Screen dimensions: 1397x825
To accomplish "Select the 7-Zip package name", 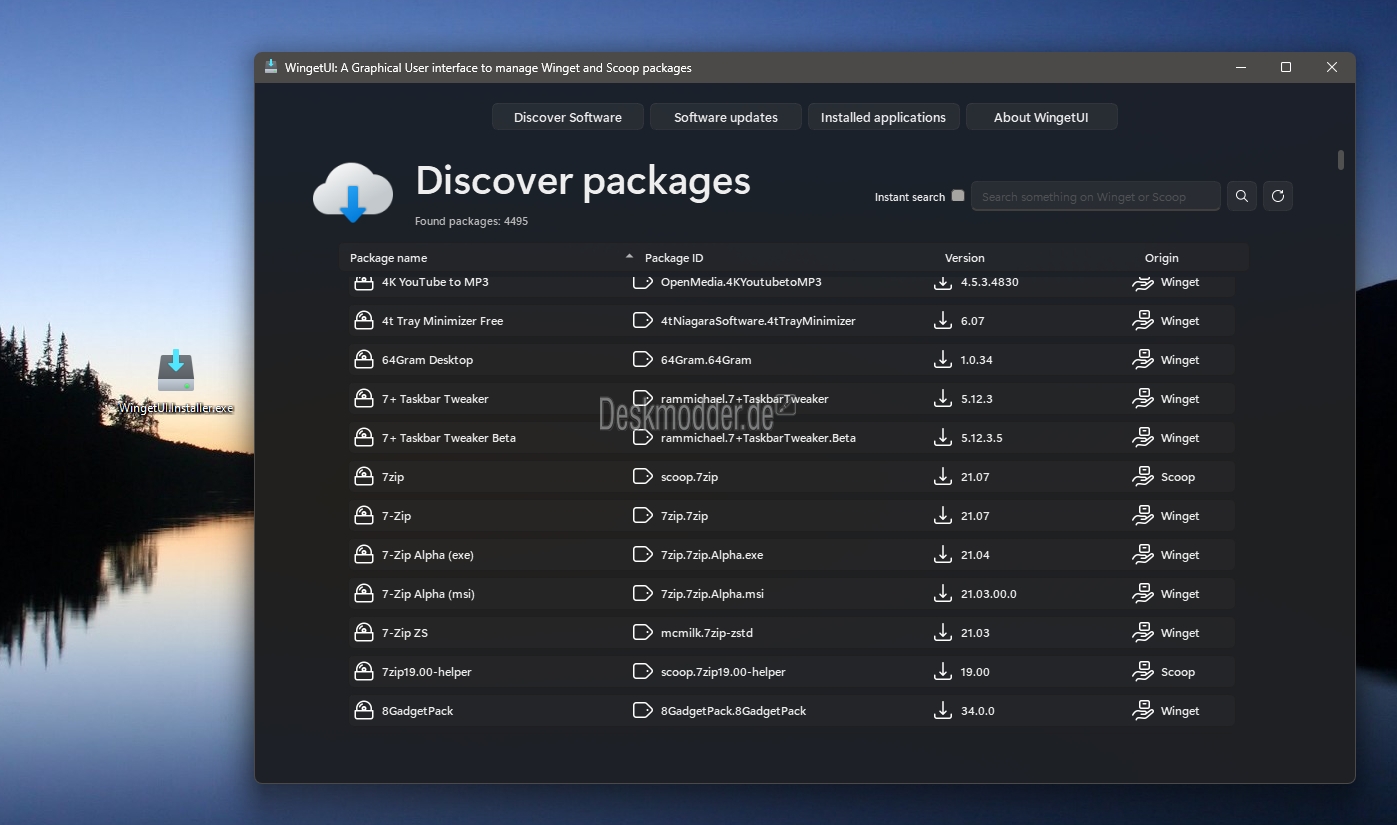I will click(x=396, y=515).
